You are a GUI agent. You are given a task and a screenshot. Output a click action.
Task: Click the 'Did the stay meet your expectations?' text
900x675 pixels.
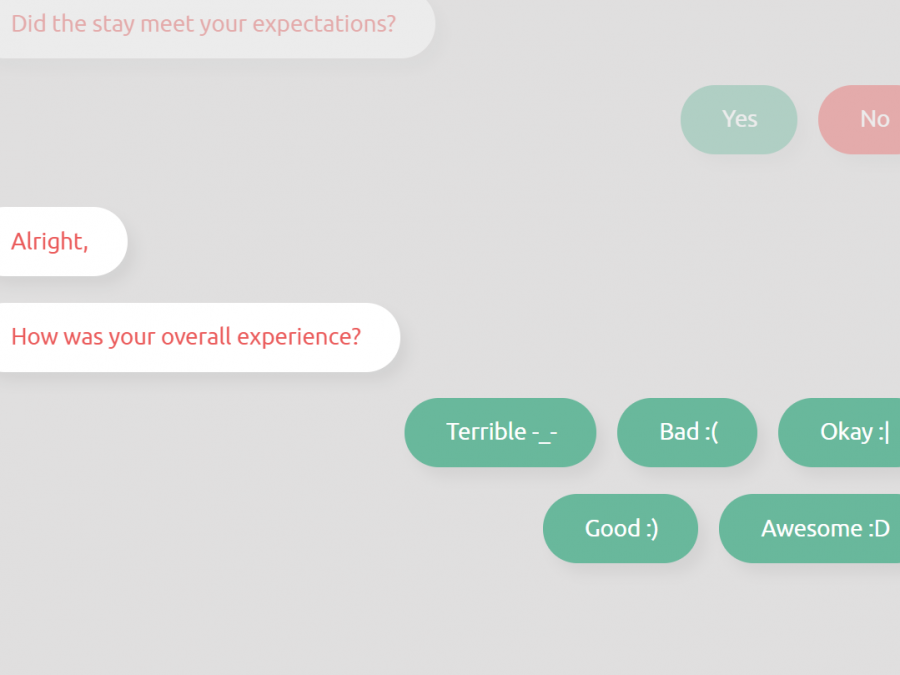204,23
